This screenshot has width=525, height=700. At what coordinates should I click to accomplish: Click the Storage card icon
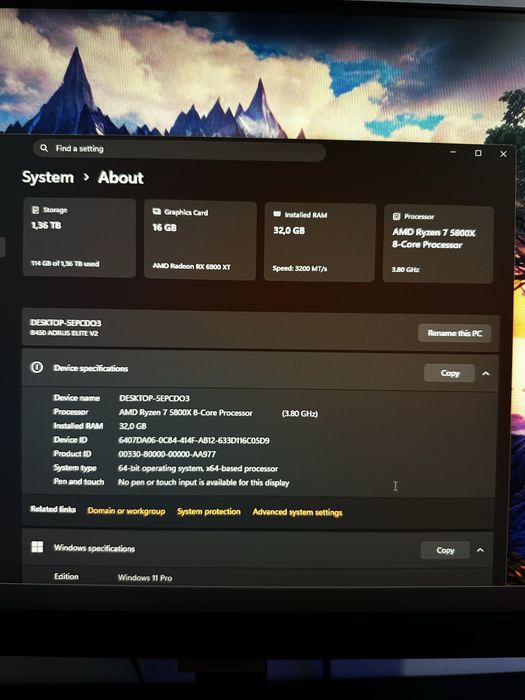click(x=35, y=209)
